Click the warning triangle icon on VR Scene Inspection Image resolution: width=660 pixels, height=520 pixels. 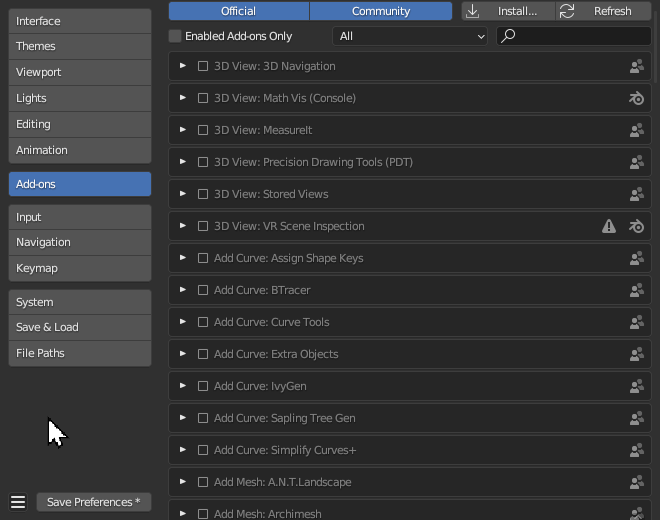point(609,226)
